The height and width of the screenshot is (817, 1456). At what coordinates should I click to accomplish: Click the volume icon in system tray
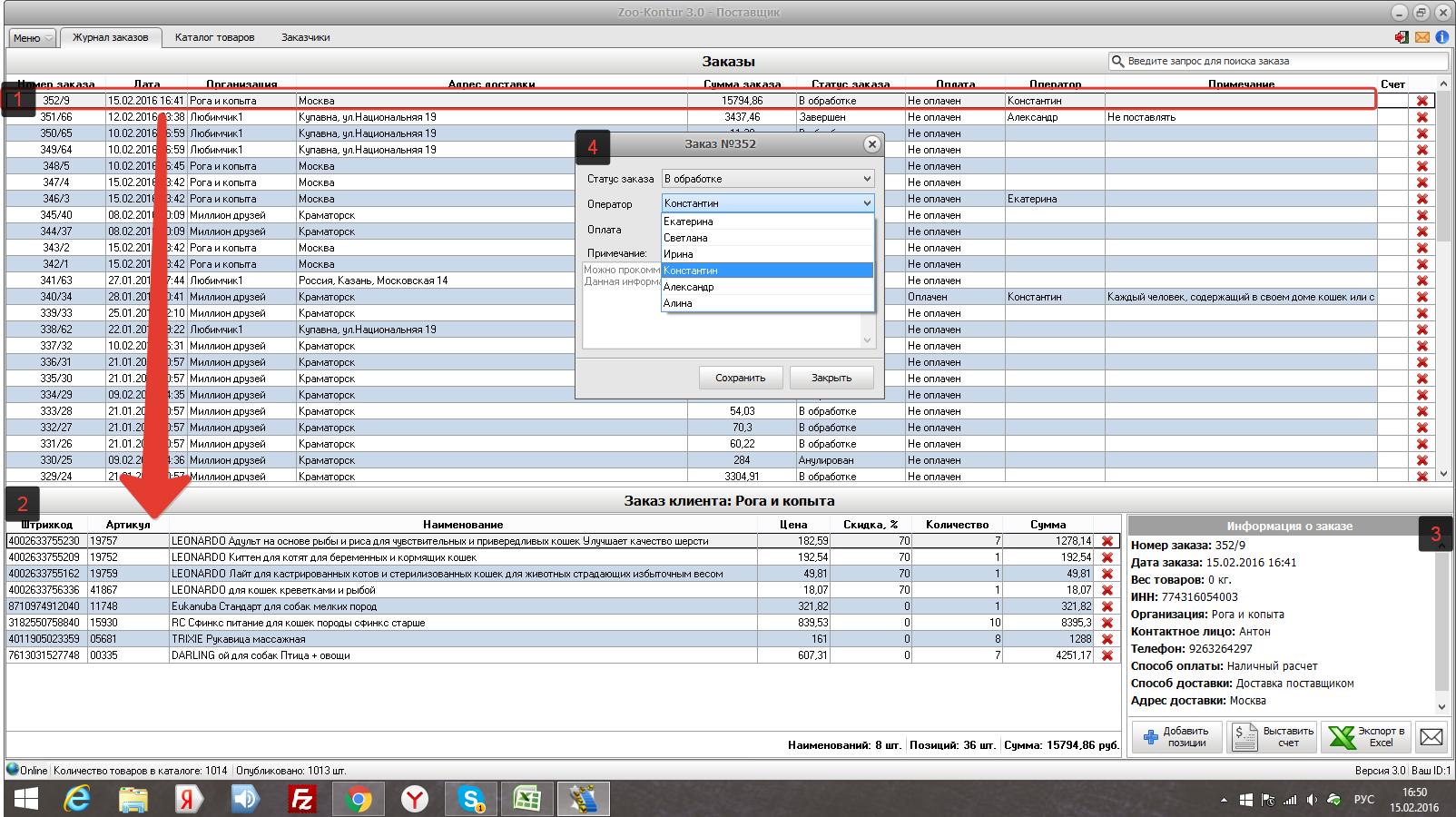click(x=1313, y=800)
